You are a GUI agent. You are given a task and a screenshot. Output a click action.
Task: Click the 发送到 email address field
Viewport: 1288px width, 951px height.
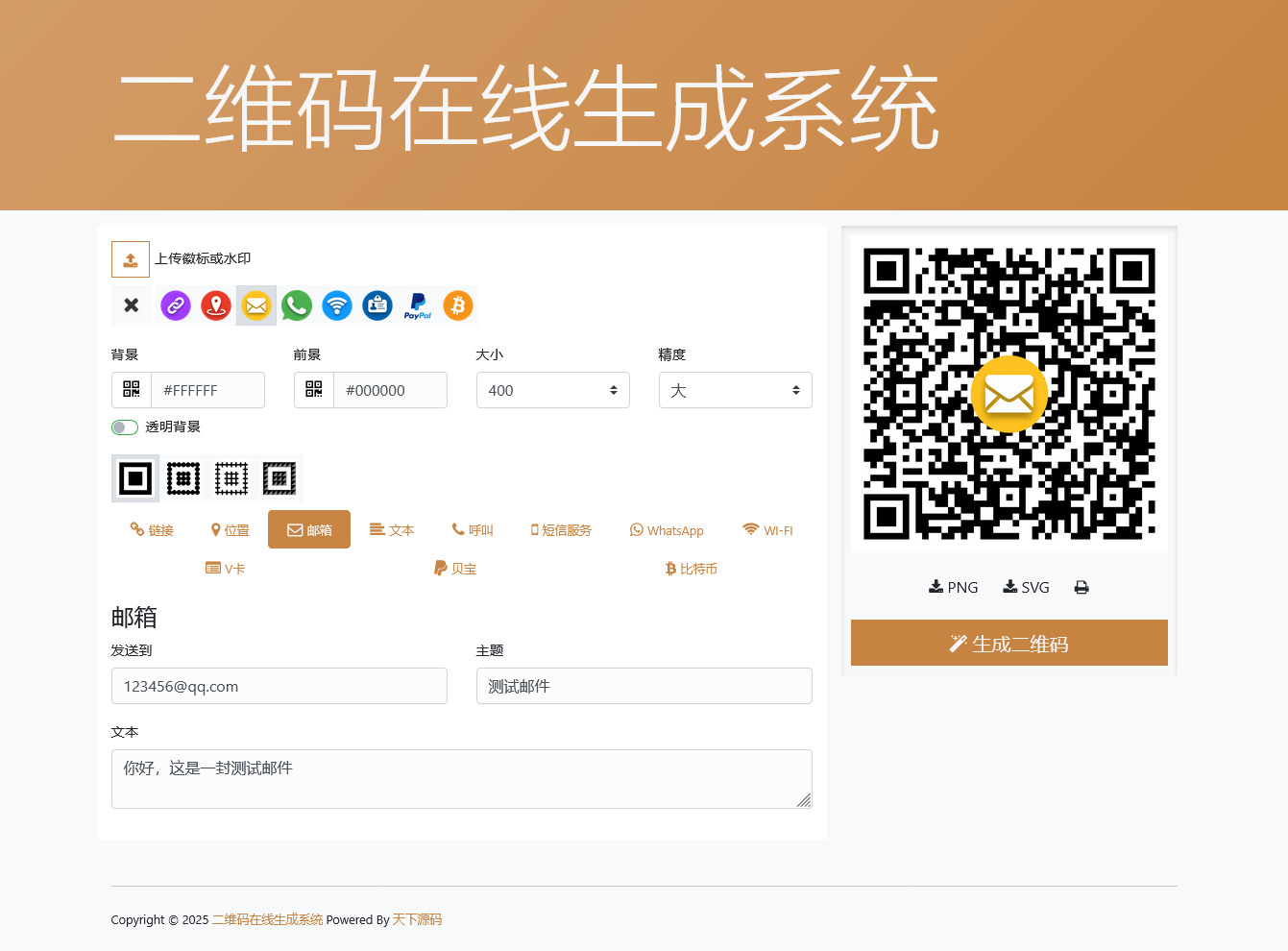[279, 686]
